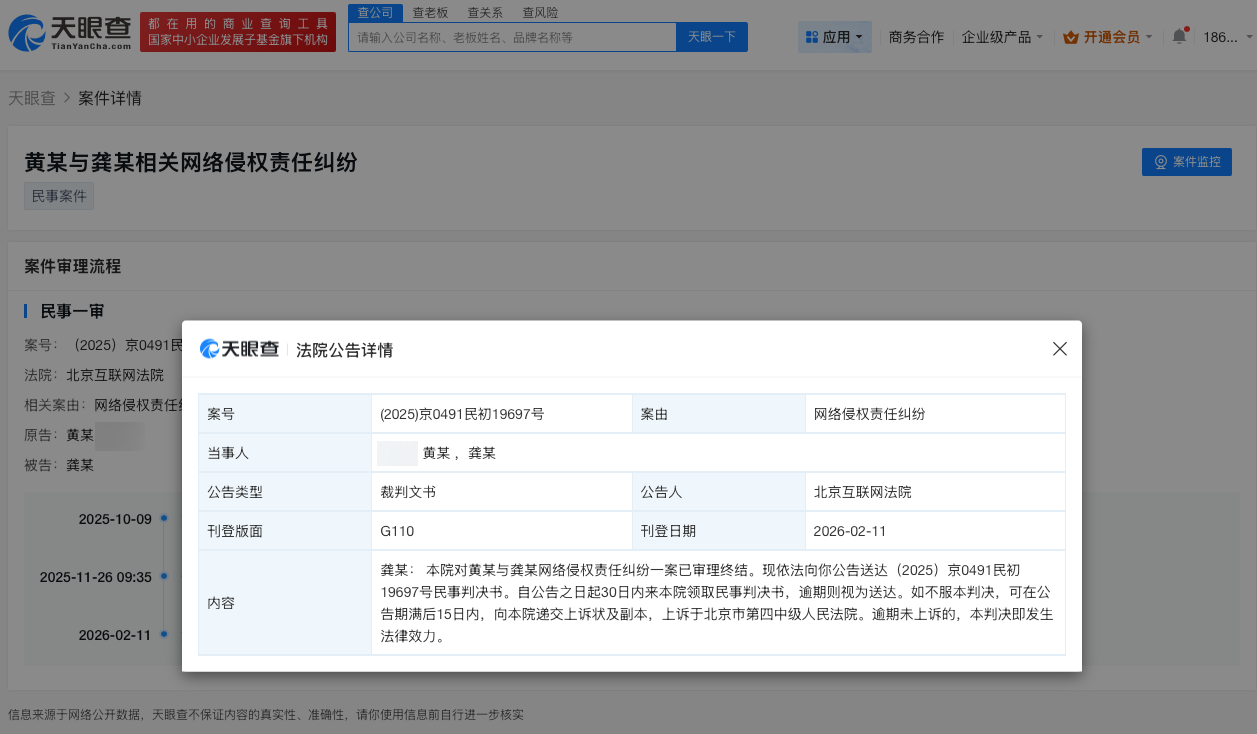The width and height of the screenshot is (1257, 734).
Task: Close the 法院公告详情 popup with the X
Action: (1059, 349)
